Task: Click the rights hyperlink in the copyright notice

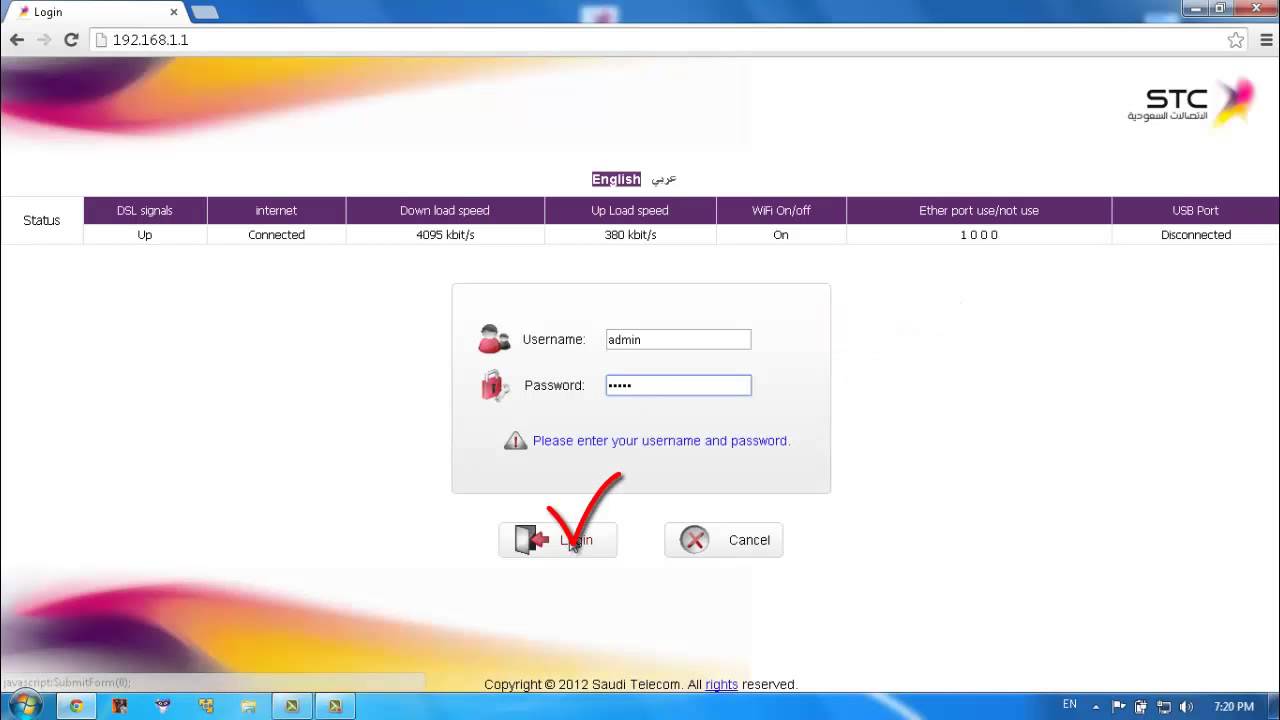Action: point(722,684)
